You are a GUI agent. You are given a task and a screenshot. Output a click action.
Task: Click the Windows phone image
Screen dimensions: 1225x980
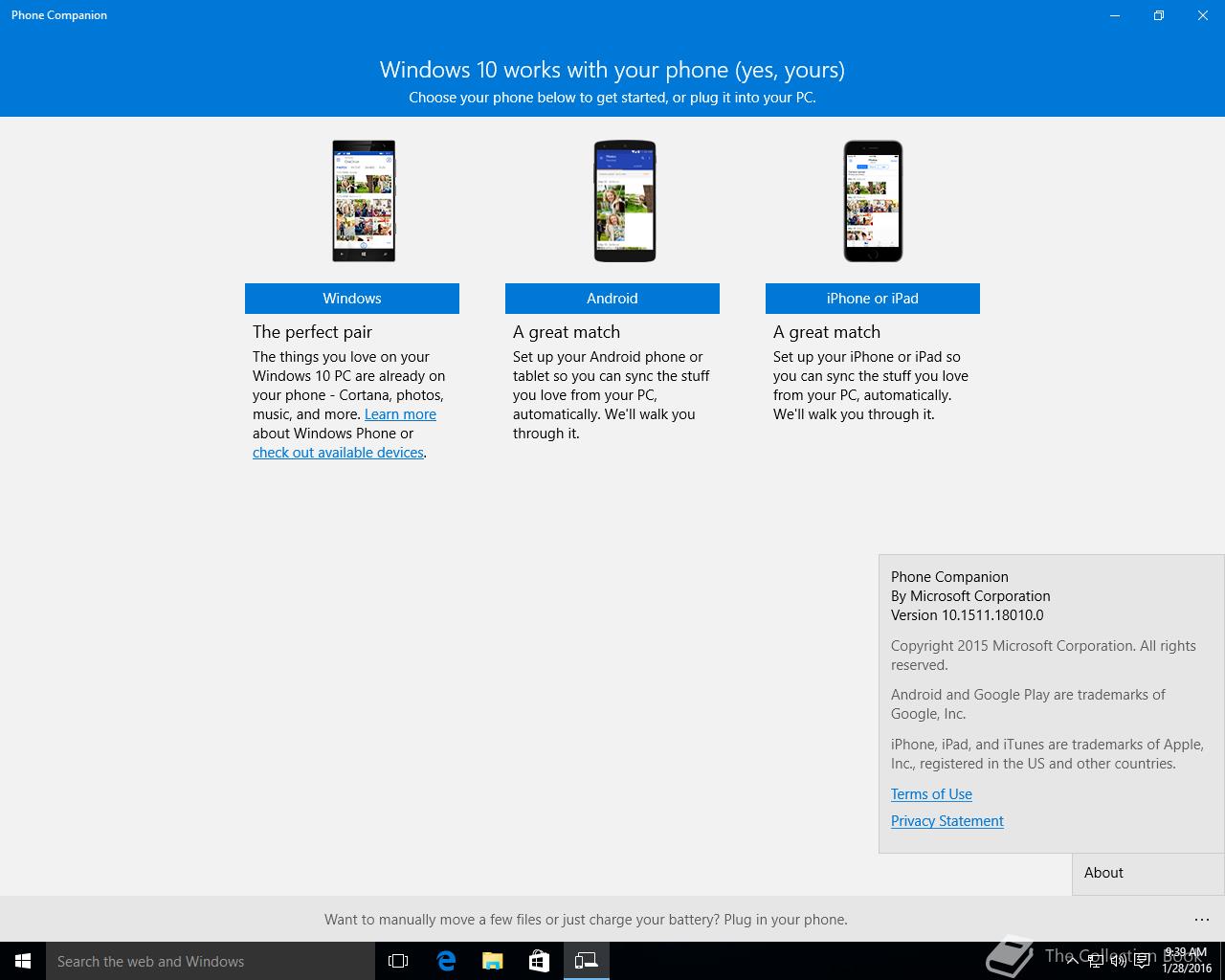point(364,201)
